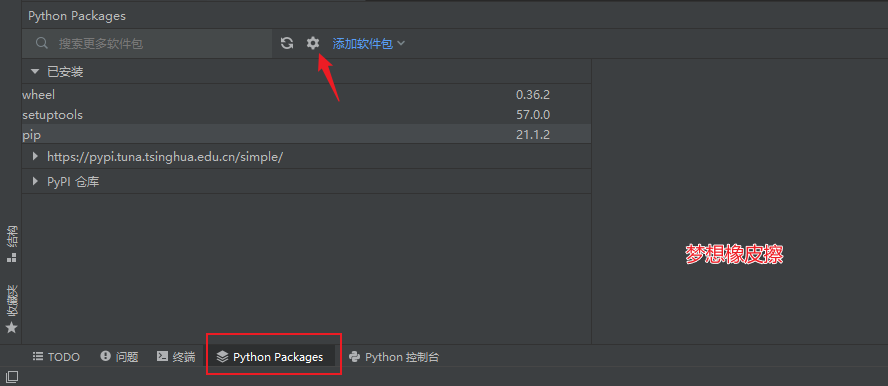The width and height of the screenshot is (888, 386).
Task: Collapse the 已安装 section
Action: point(36,72)
